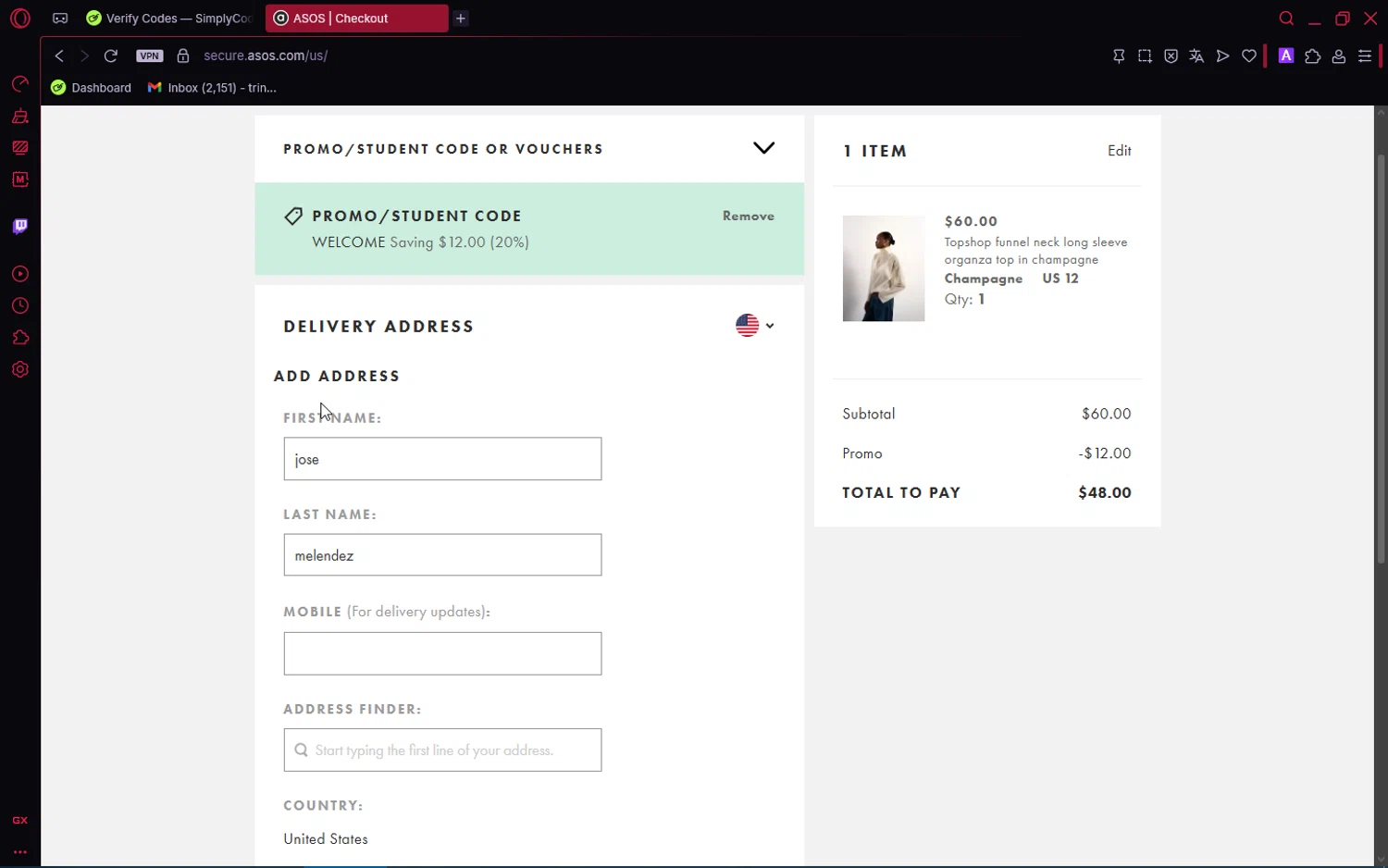
Task: Open the profile account icon
Action: (1338, 56)
